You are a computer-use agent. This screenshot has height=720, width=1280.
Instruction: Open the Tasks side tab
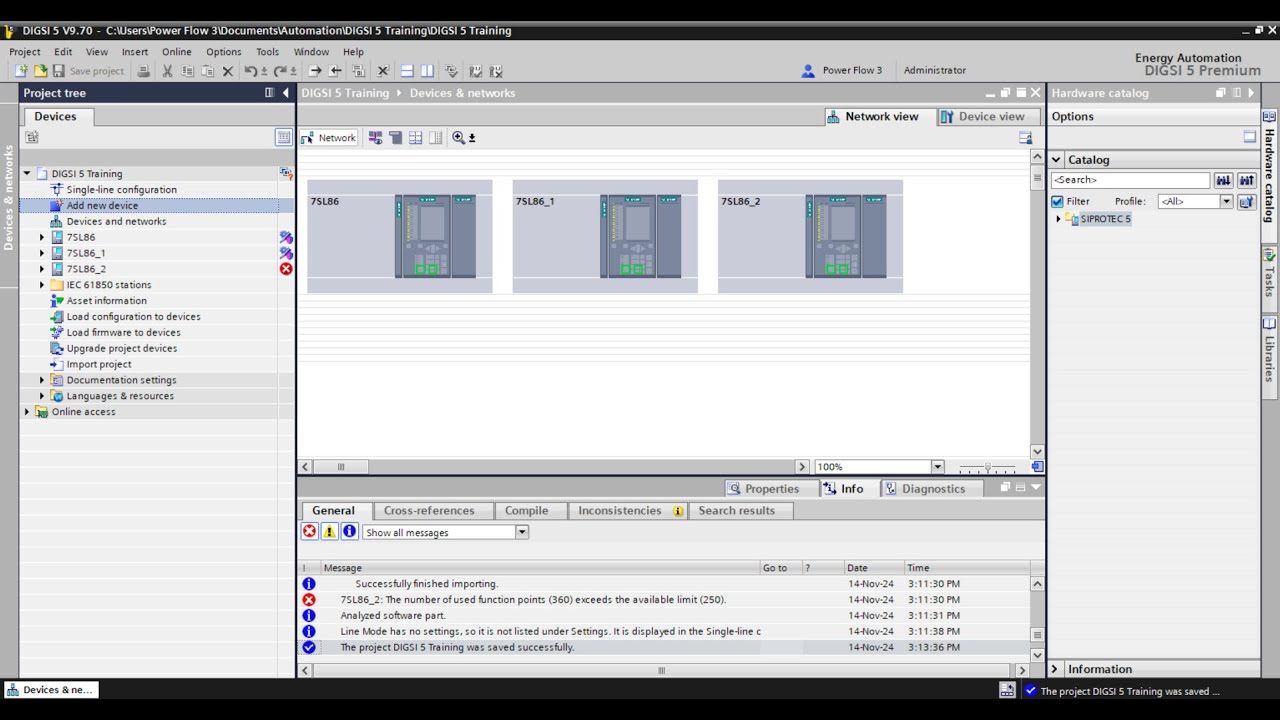click(x=1270, y=273)
